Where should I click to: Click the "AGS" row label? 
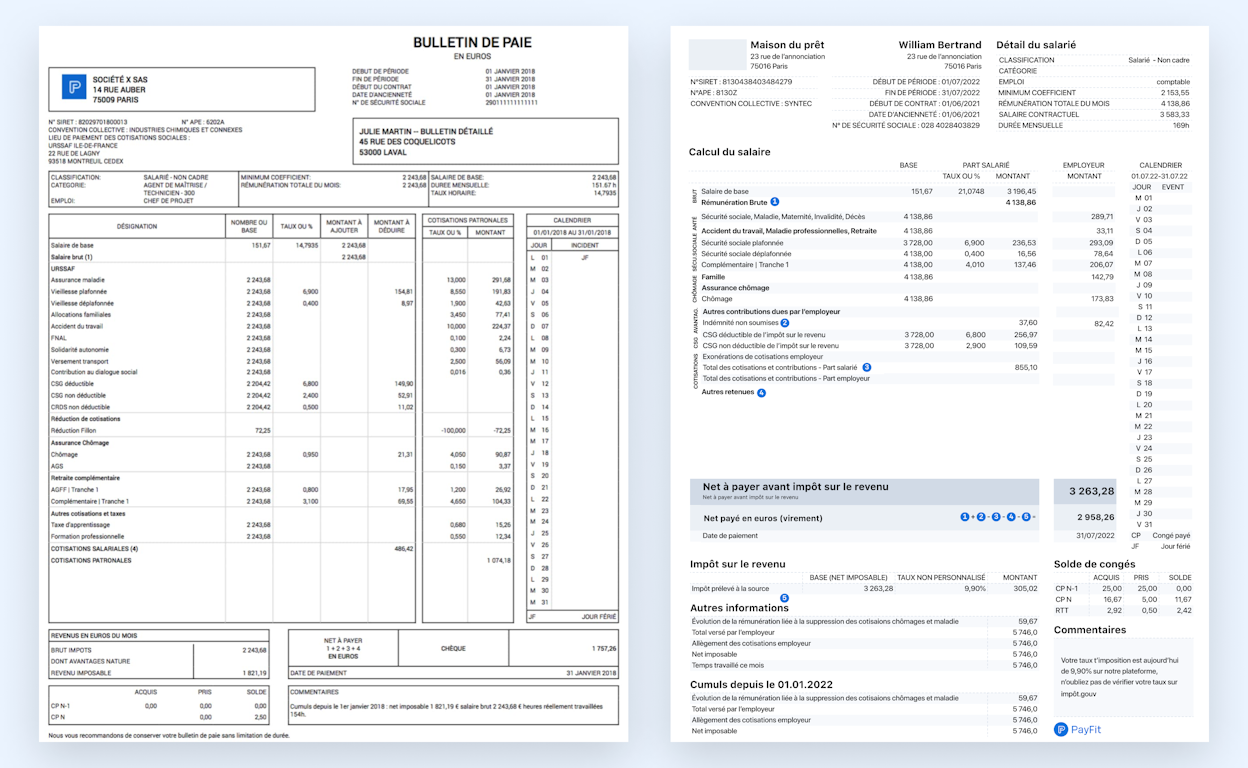(x=56, y=465)
